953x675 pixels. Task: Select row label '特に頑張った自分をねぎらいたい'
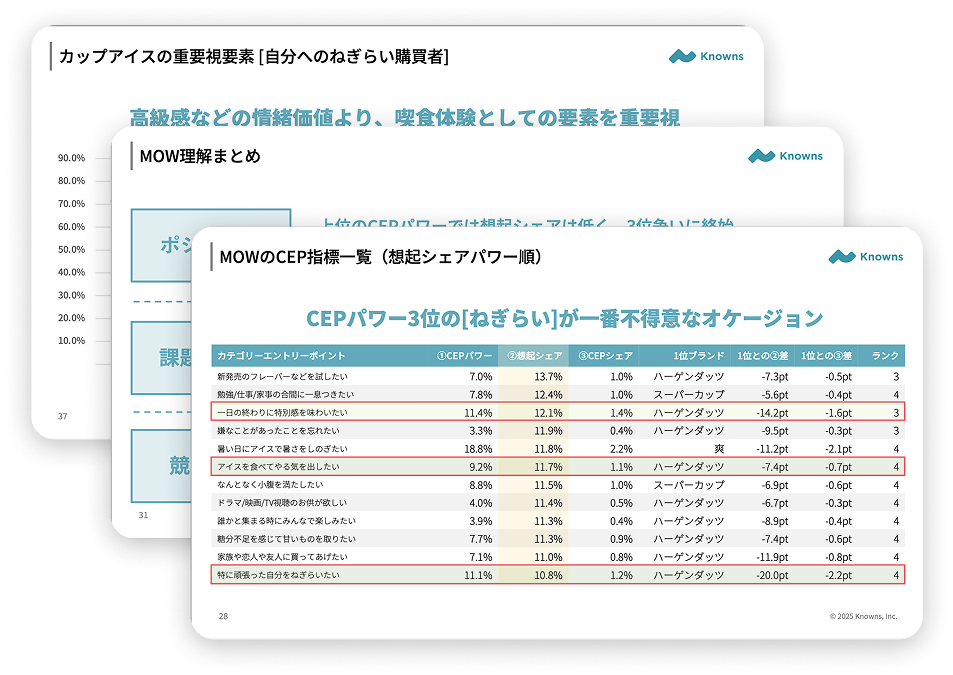tap(278, 575)
